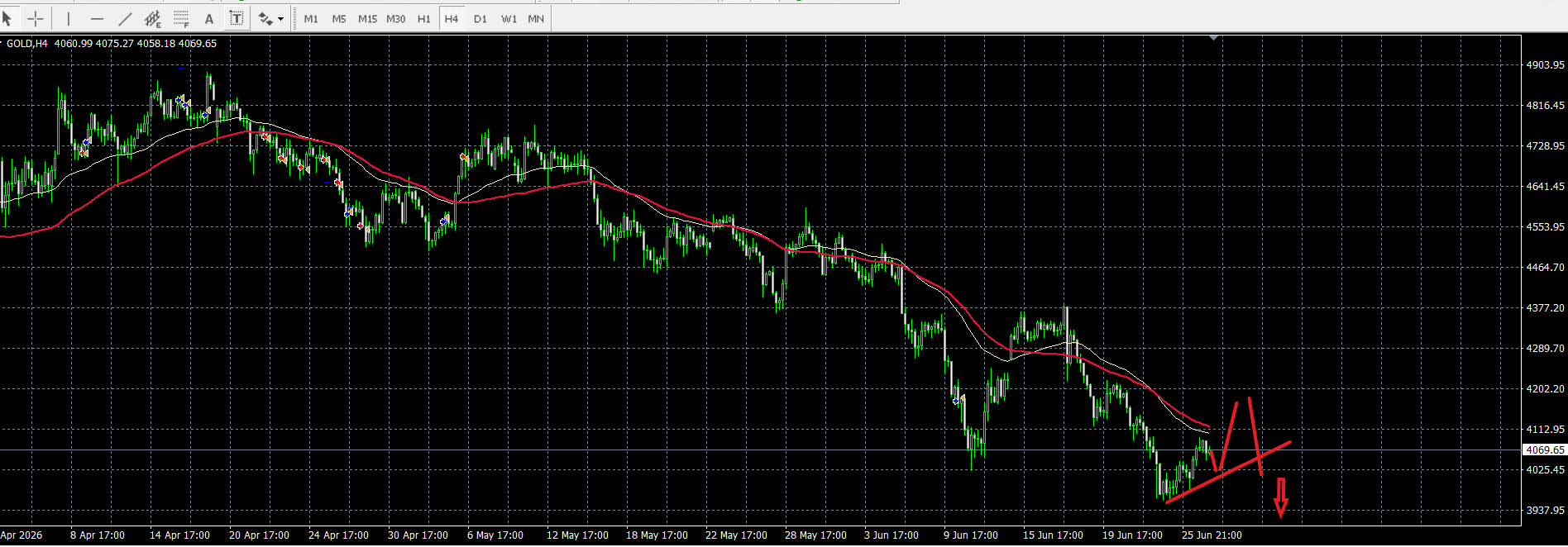Click the '18 May 17:00' time label
This screenshot has width=1568, height=547.
pos(657,535)
